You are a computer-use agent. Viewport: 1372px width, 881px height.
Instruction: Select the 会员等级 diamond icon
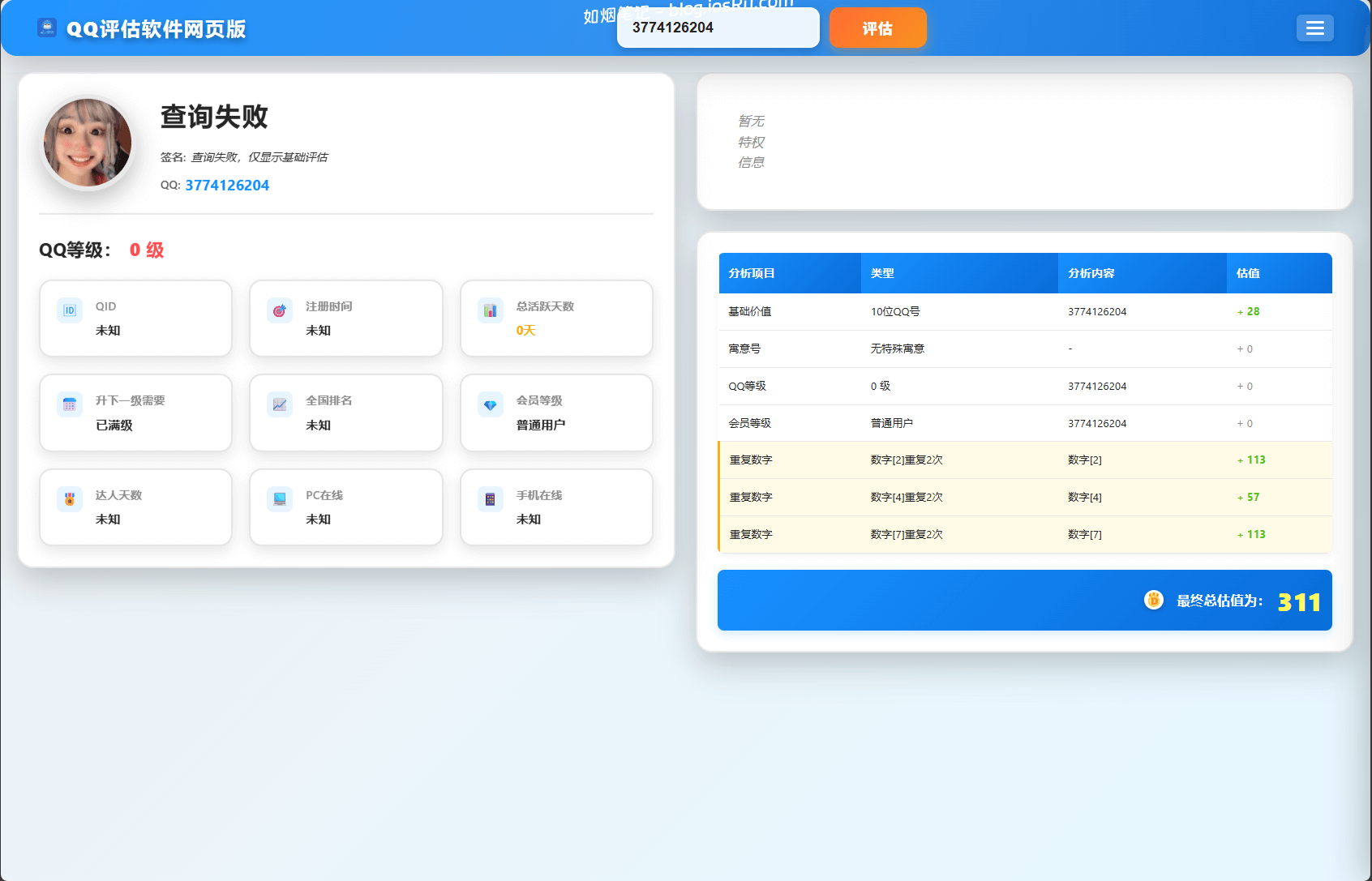coord(490,404)
